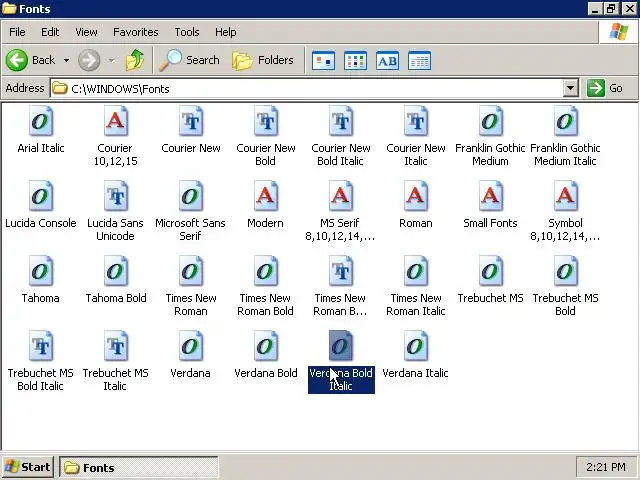
Task: Expand the Back history dropdown arrow
Action: coord(66,60)
